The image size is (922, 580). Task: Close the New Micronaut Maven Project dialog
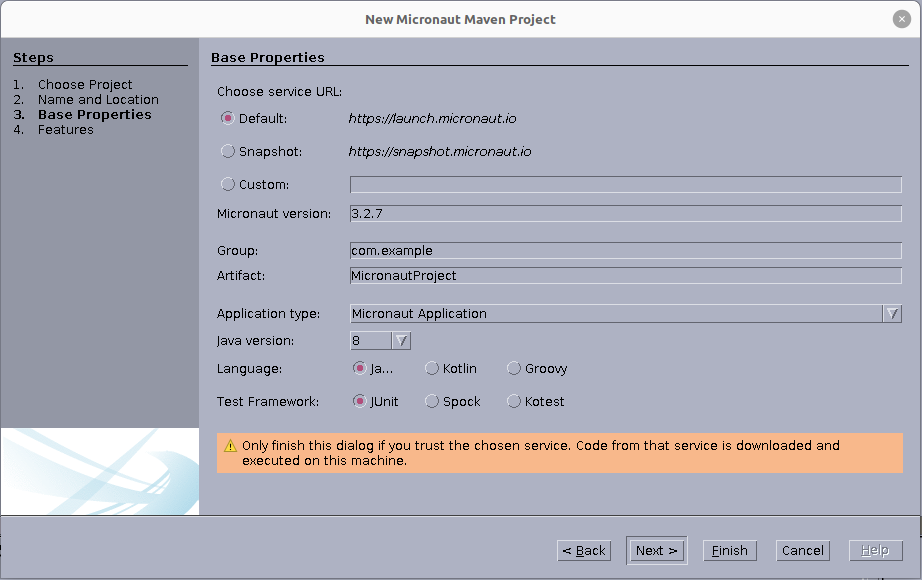(x=901, y=19)
